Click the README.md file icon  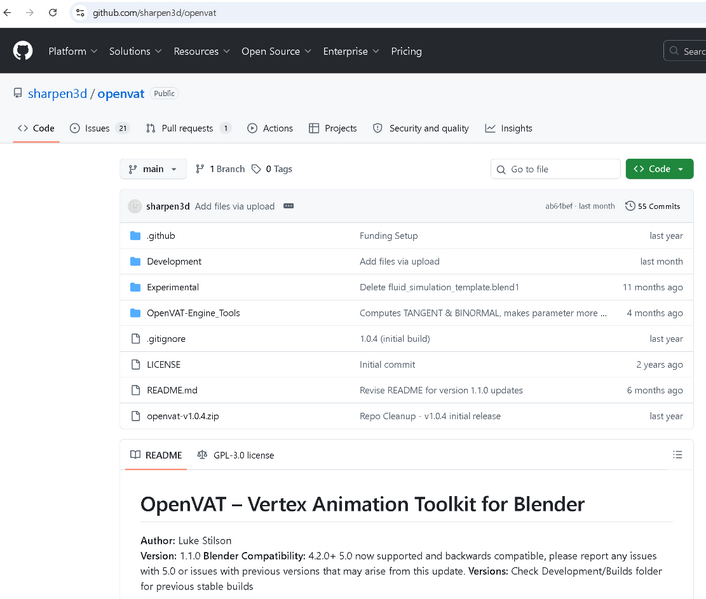(x=135, y=390)
